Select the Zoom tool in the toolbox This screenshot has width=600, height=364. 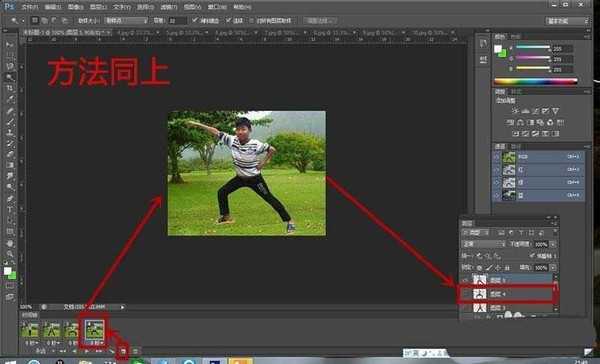(x=9, y=254)
